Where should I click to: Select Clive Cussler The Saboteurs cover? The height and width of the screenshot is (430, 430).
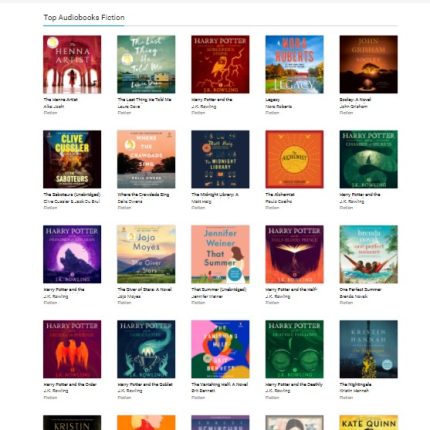click(x=72, y=159)
